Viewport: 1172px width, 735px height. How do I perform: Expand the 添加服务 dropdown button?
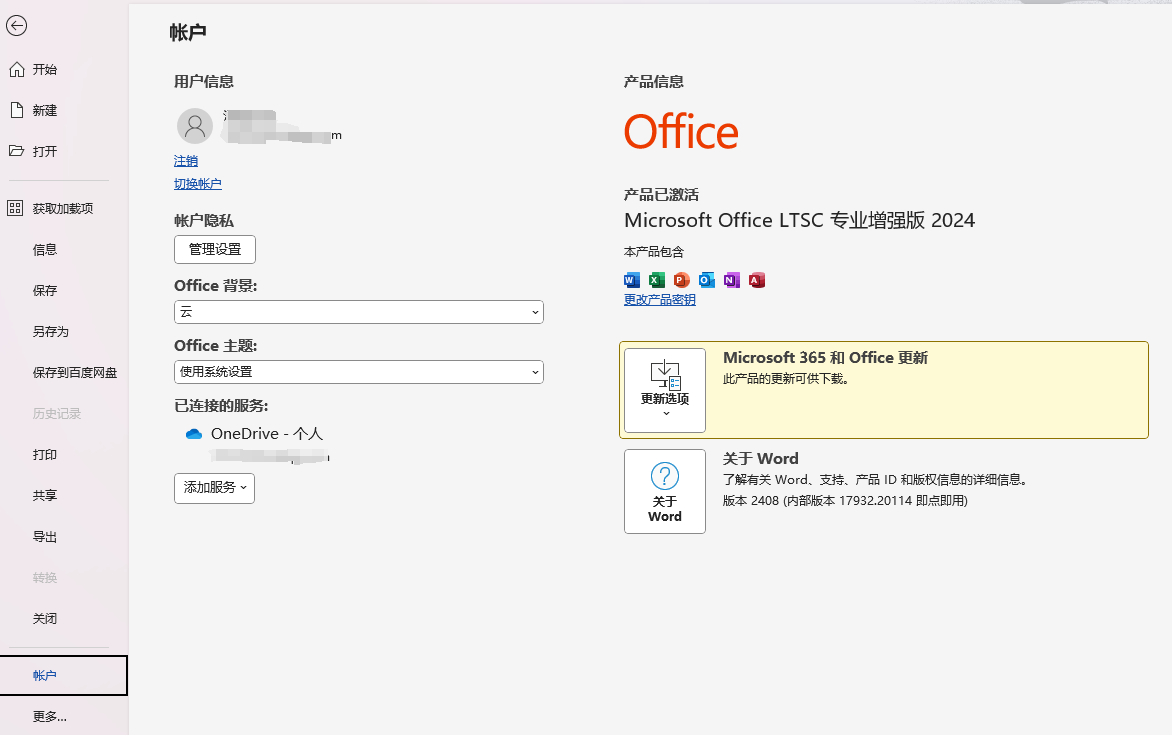tap(215, 488)
